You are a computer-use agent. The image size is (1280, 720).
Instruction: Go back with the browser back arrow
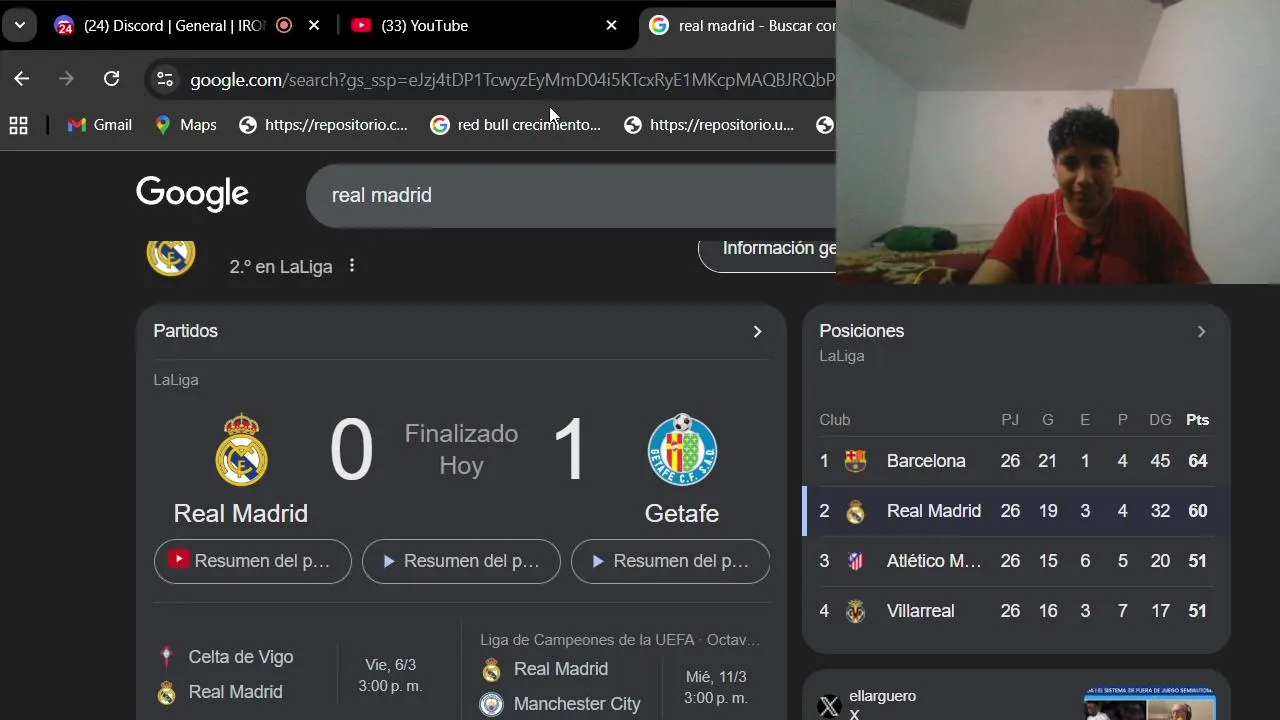point(22,79)
